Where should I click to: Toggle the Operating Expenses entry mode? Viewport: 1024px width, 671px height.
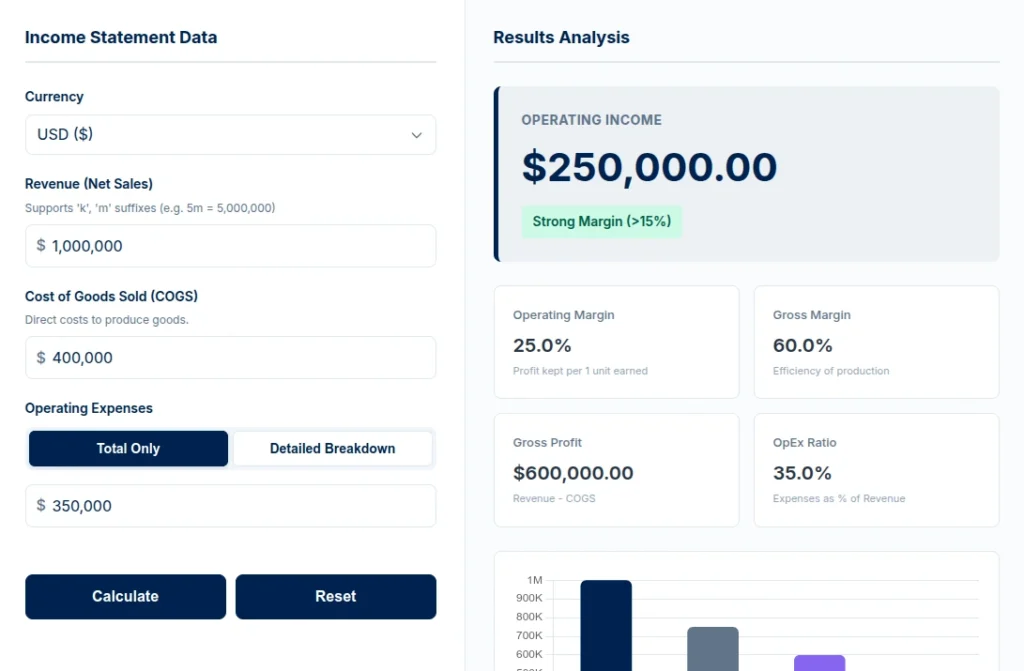tap(332, 448)
